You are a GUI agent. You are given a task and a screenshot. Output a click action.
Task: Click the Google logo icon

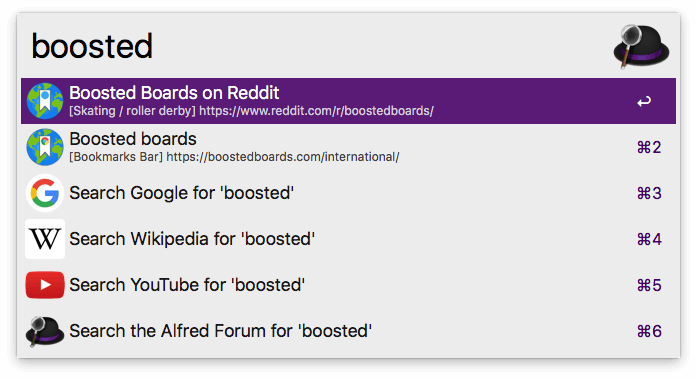[44, 193]
